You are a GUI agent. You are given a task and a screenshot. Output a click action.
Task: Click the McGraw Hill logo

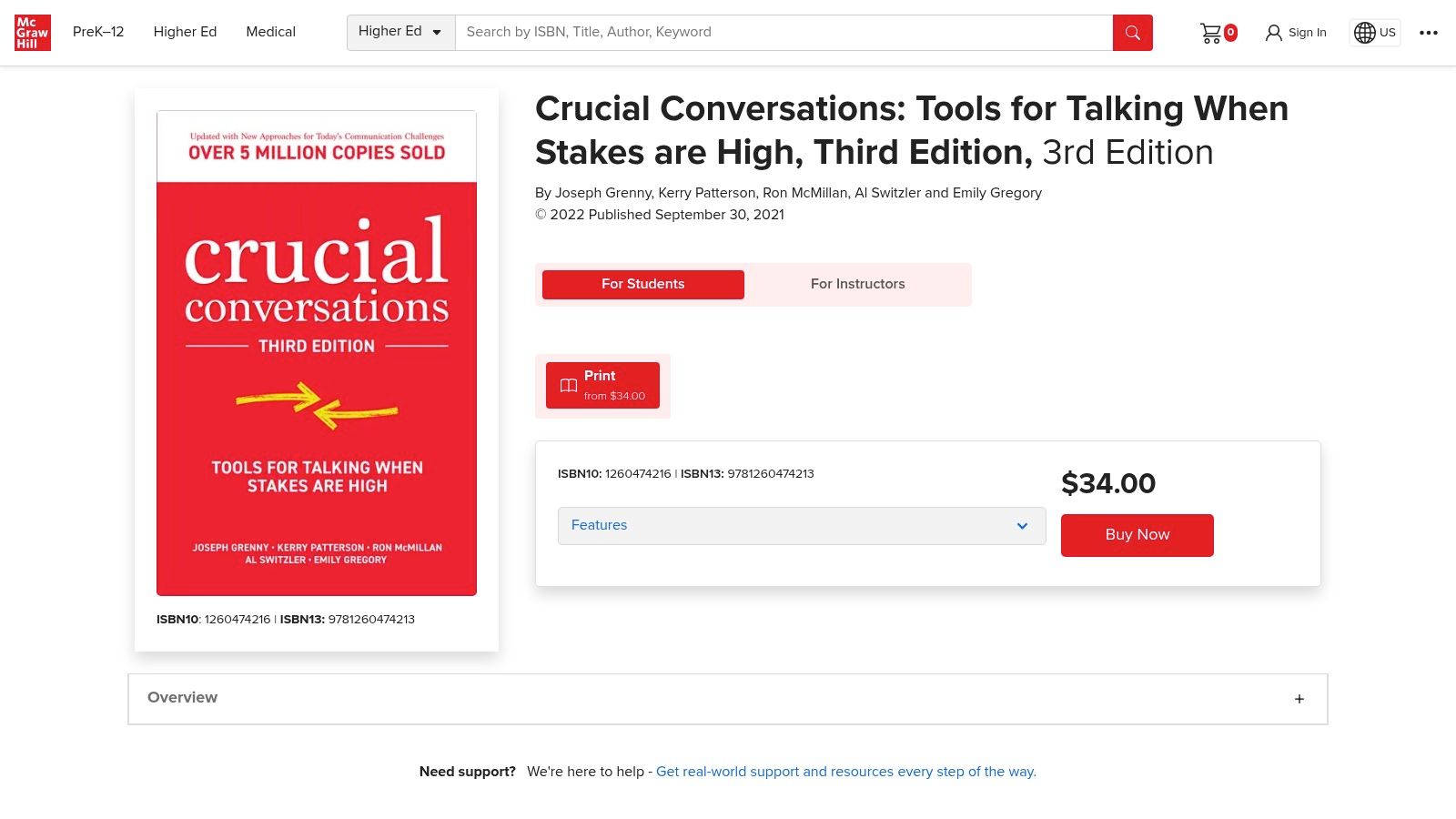32,32
